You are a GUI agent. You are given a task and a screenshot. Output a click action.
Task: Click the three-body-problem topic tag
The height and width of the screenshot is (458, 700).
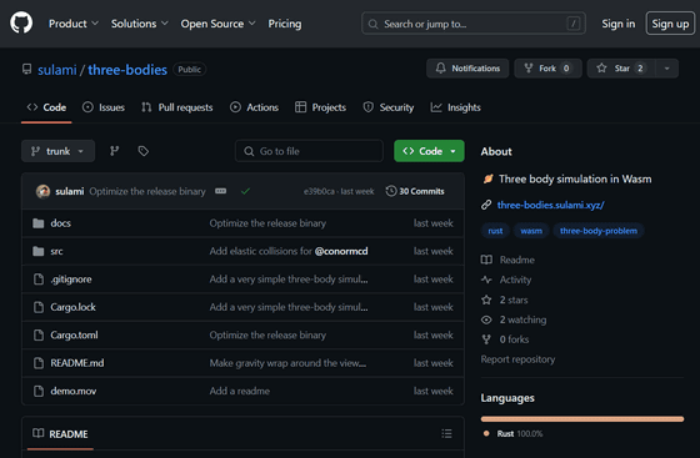coord(598,231)
